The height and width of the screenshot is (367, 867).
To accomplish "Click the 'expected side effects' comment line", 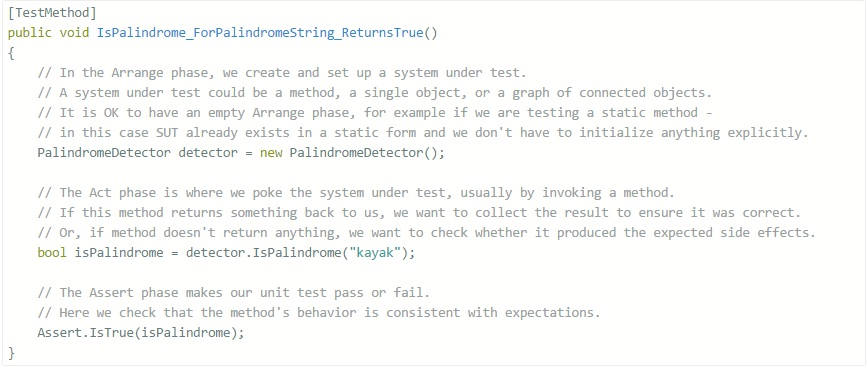I will 426,232.
